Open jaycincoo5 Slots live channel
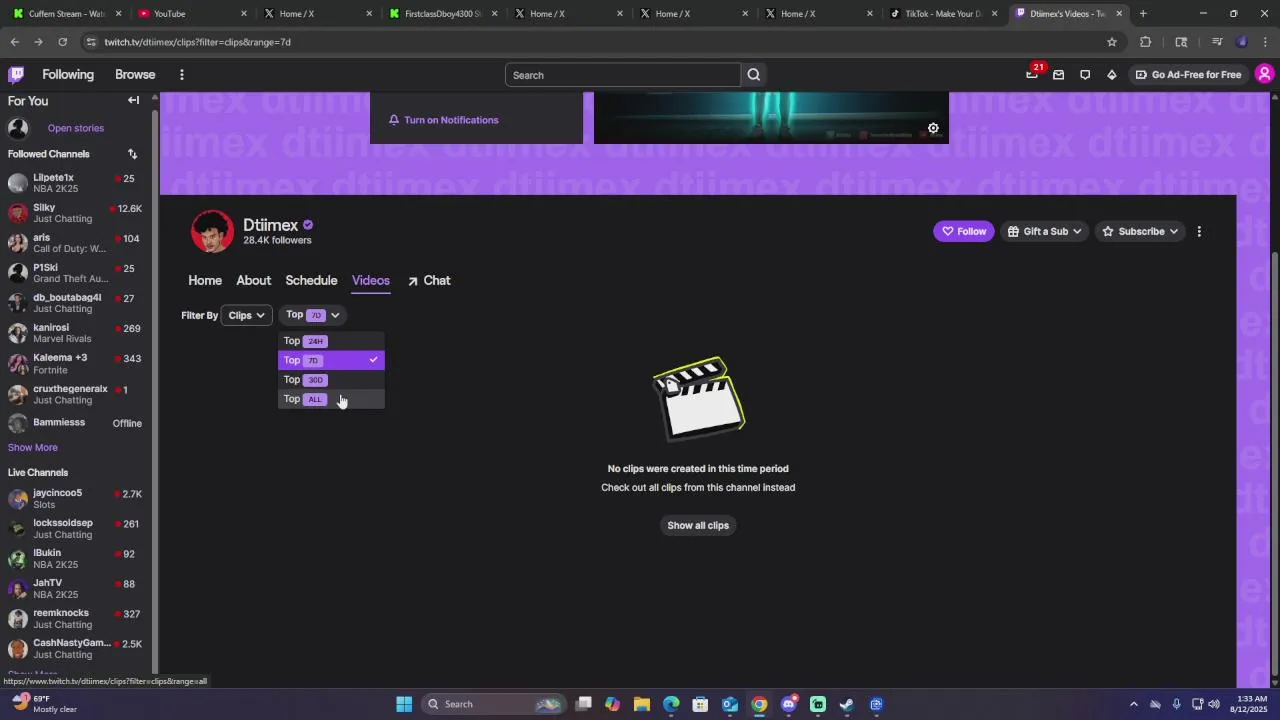Viewport: 1280px width, 720px height. tap(76, 498)
